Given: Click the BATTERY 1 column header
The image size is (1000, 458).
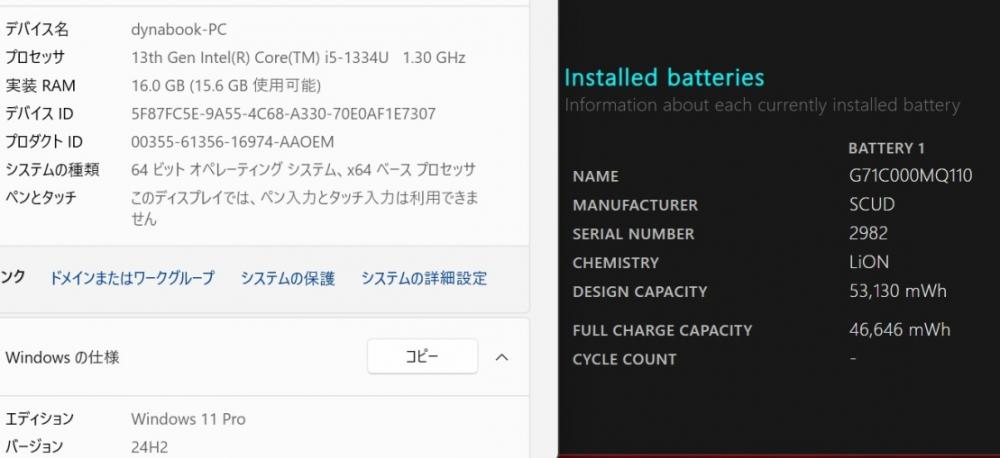Looking at the screenshot, I should 886,149.
